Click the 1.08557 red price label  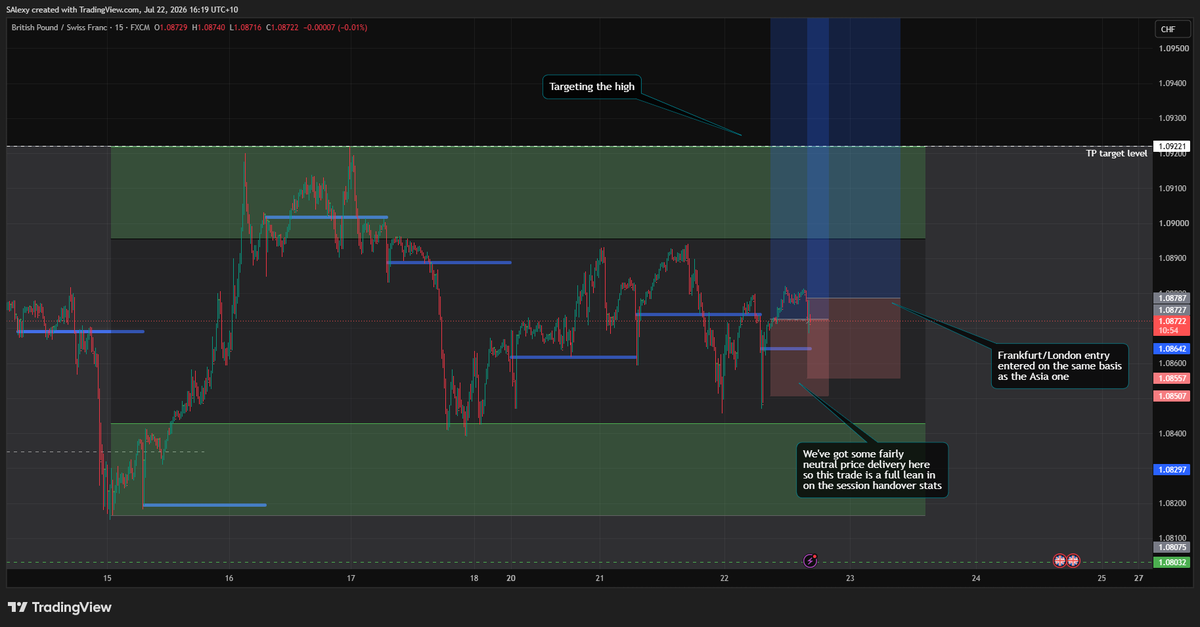[1172, 379]
